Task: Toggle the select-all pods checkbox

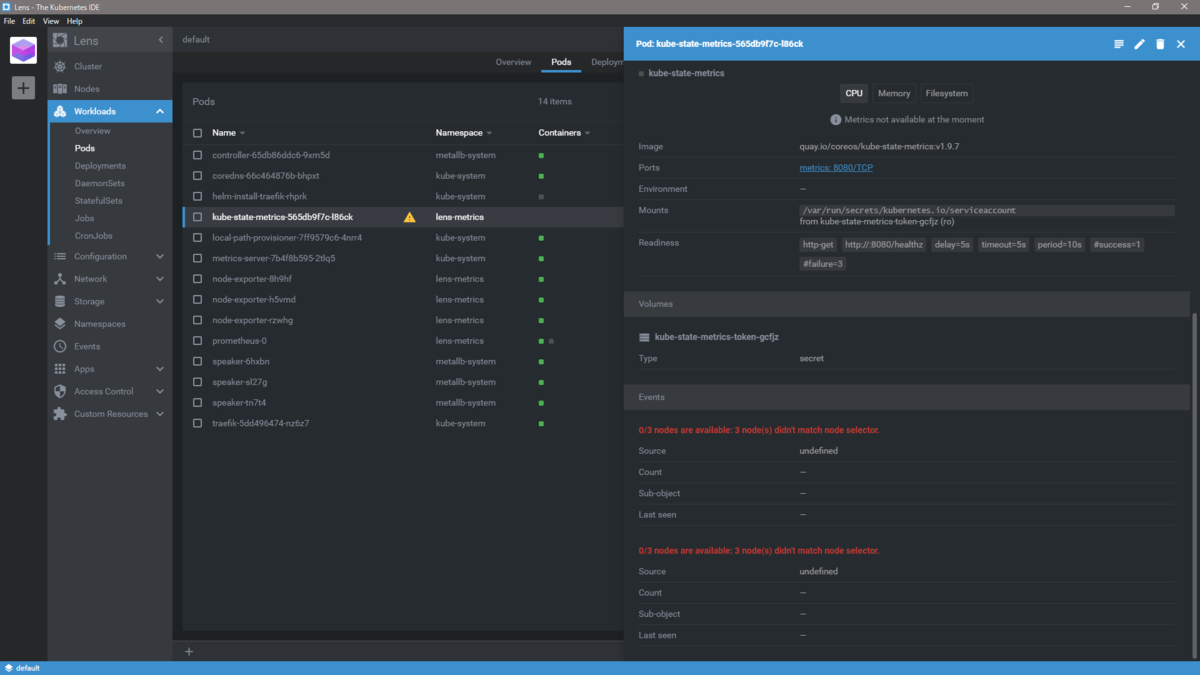Action: click(197, 133)
